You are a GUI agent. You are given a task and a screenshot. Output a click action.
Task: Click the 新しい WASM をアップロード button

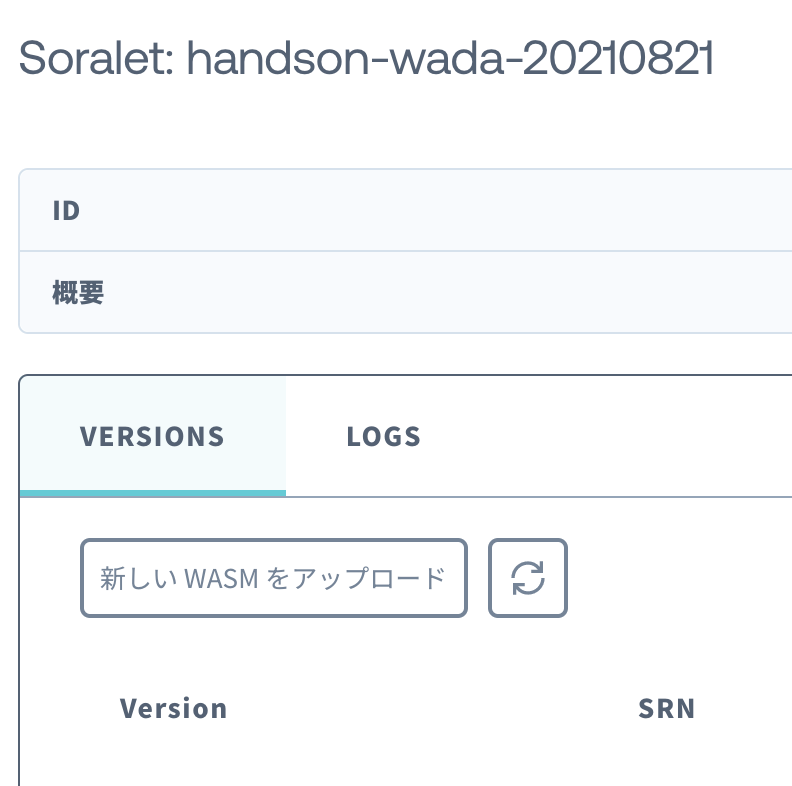274,578
